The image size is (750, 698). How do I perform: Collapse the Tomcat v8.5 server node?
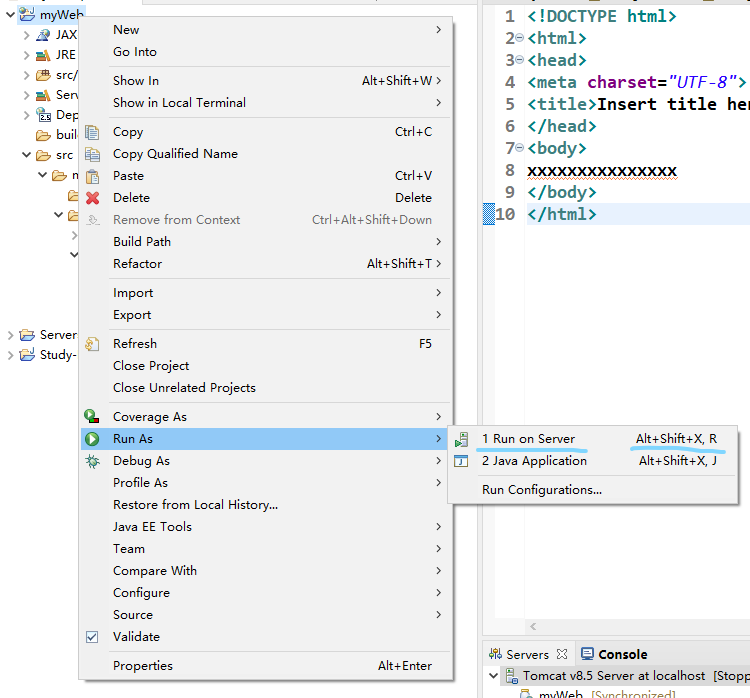(x=494, y=676)
